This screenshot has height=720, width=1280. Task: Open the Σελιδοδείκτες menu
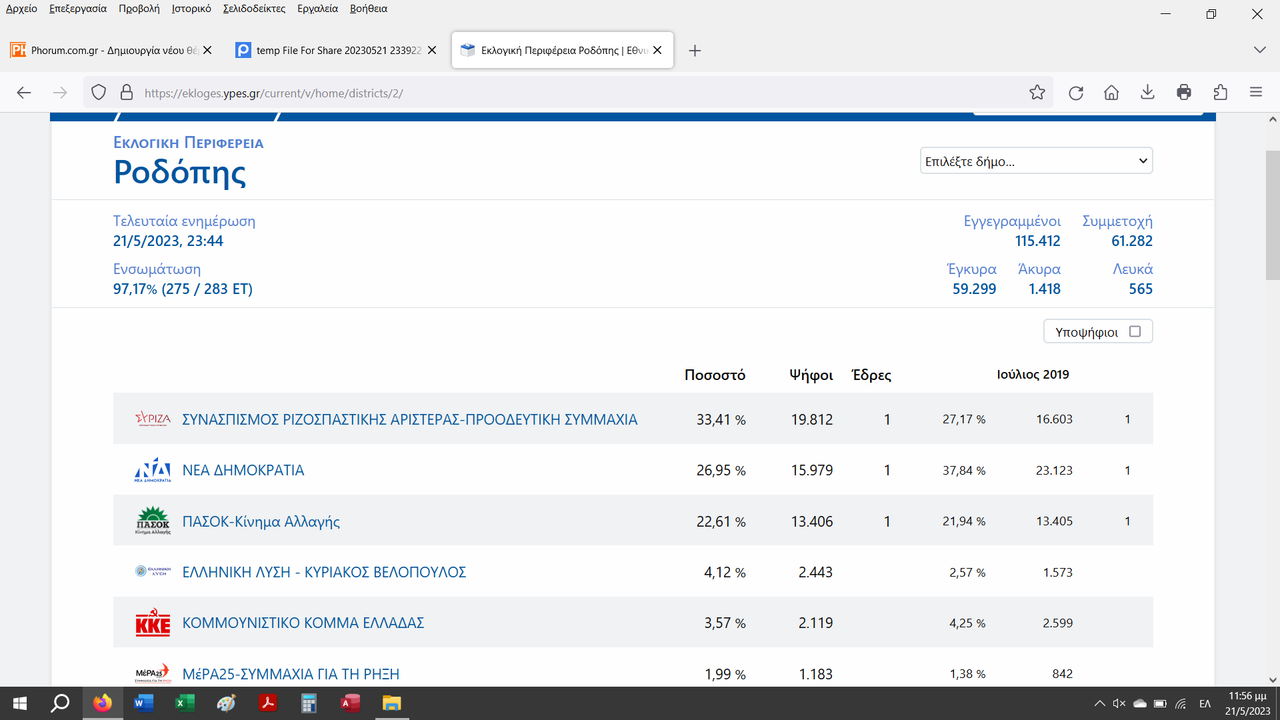click(255, 9)
